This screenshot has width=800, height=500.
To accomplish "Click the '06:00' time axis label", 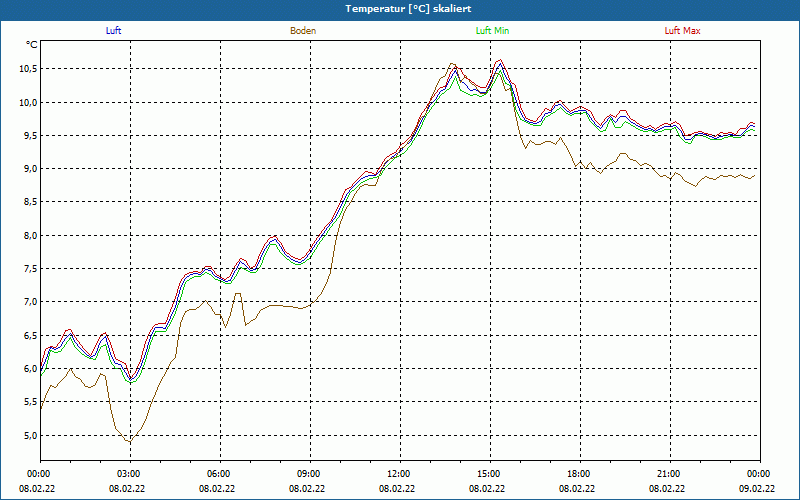I will (217, 474).
